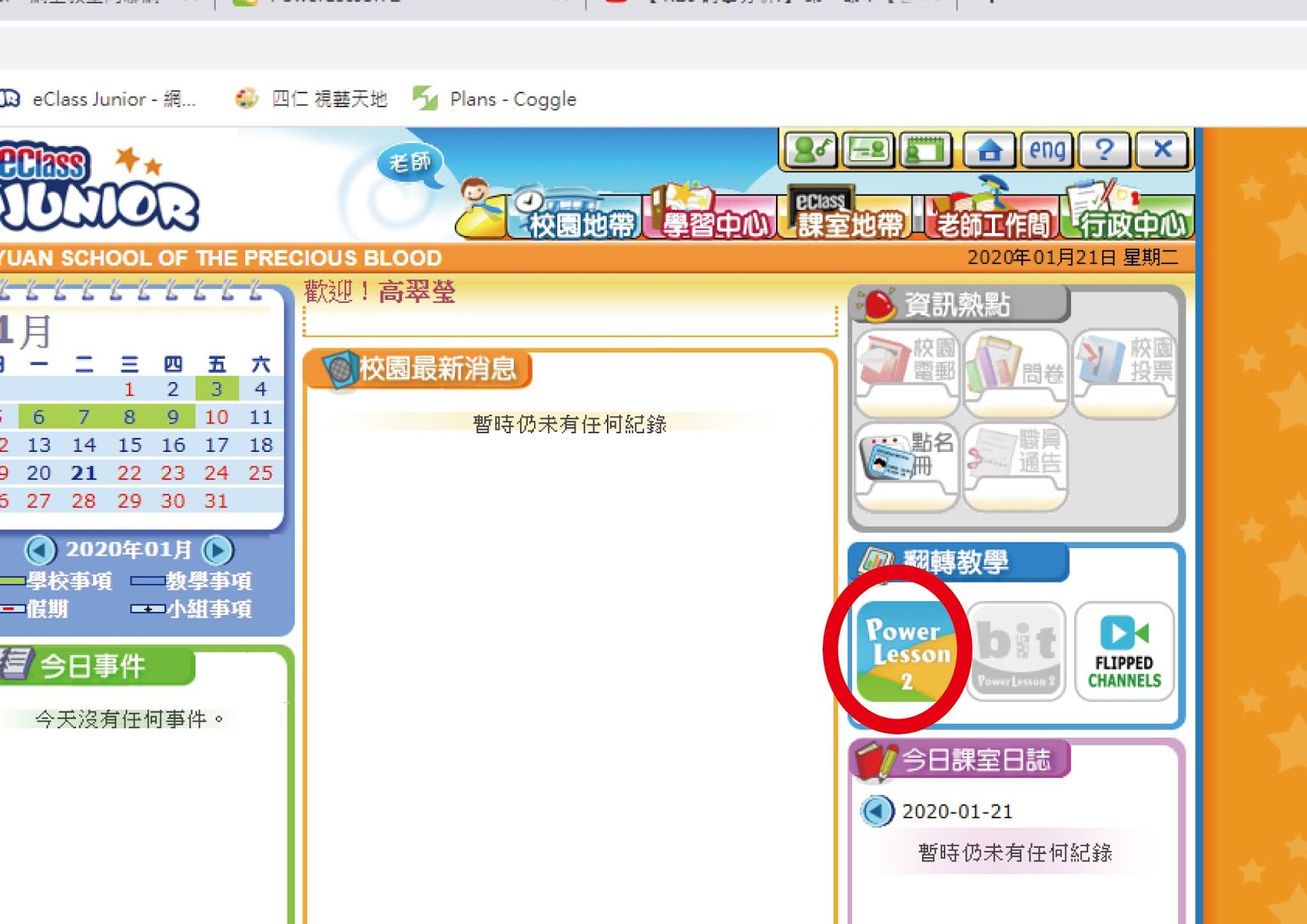Go to previous day in 今日課室日誌
The height and width of the screenshot is (924, 1307).
[877, 811]
